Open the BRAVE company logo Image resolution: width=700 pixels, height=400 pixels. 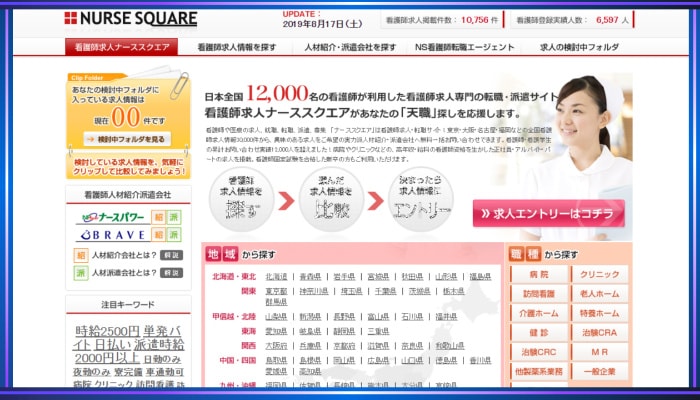pyautogui.click(x=113, y=235)
